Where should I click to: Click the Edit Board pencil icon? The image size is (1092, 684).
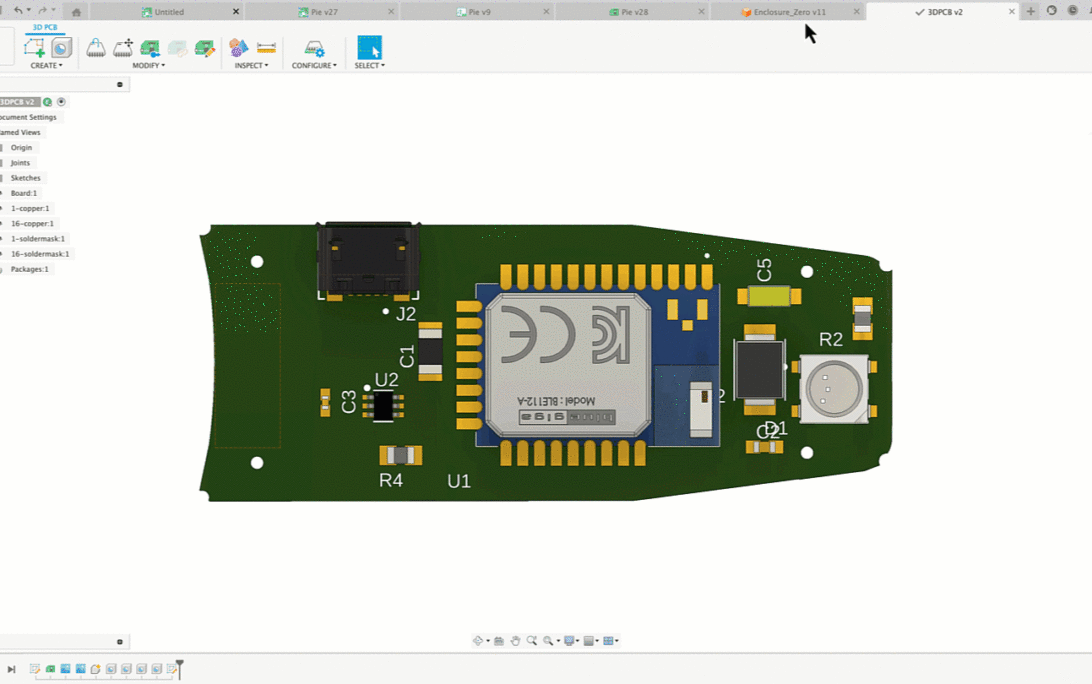204,48
